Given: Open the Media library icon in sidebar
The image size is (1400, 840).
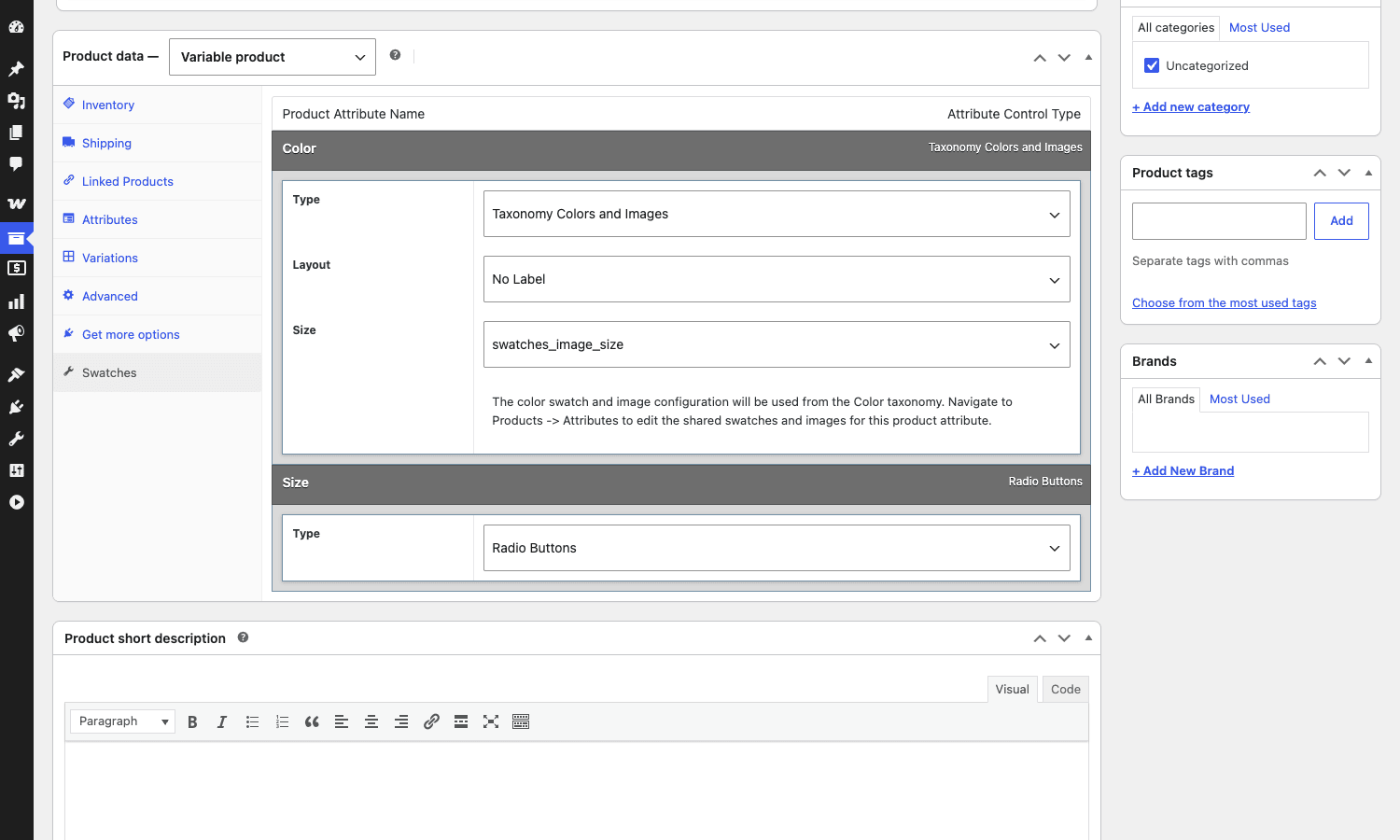Looking at the screenshot, I should 16,101.
